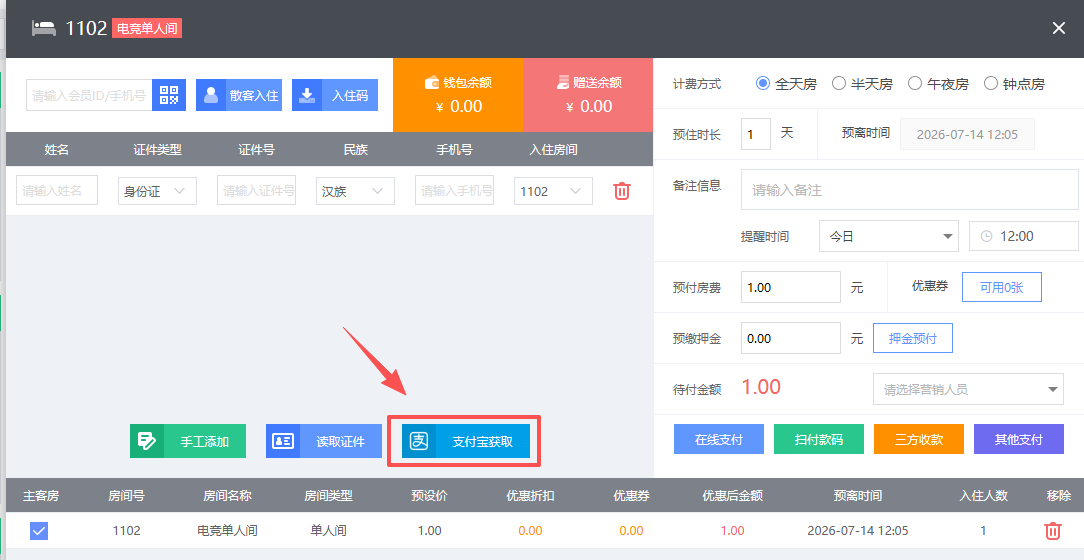Click the ID number input field
Viewport: 1084px width, 560px height.
point(256,190)
